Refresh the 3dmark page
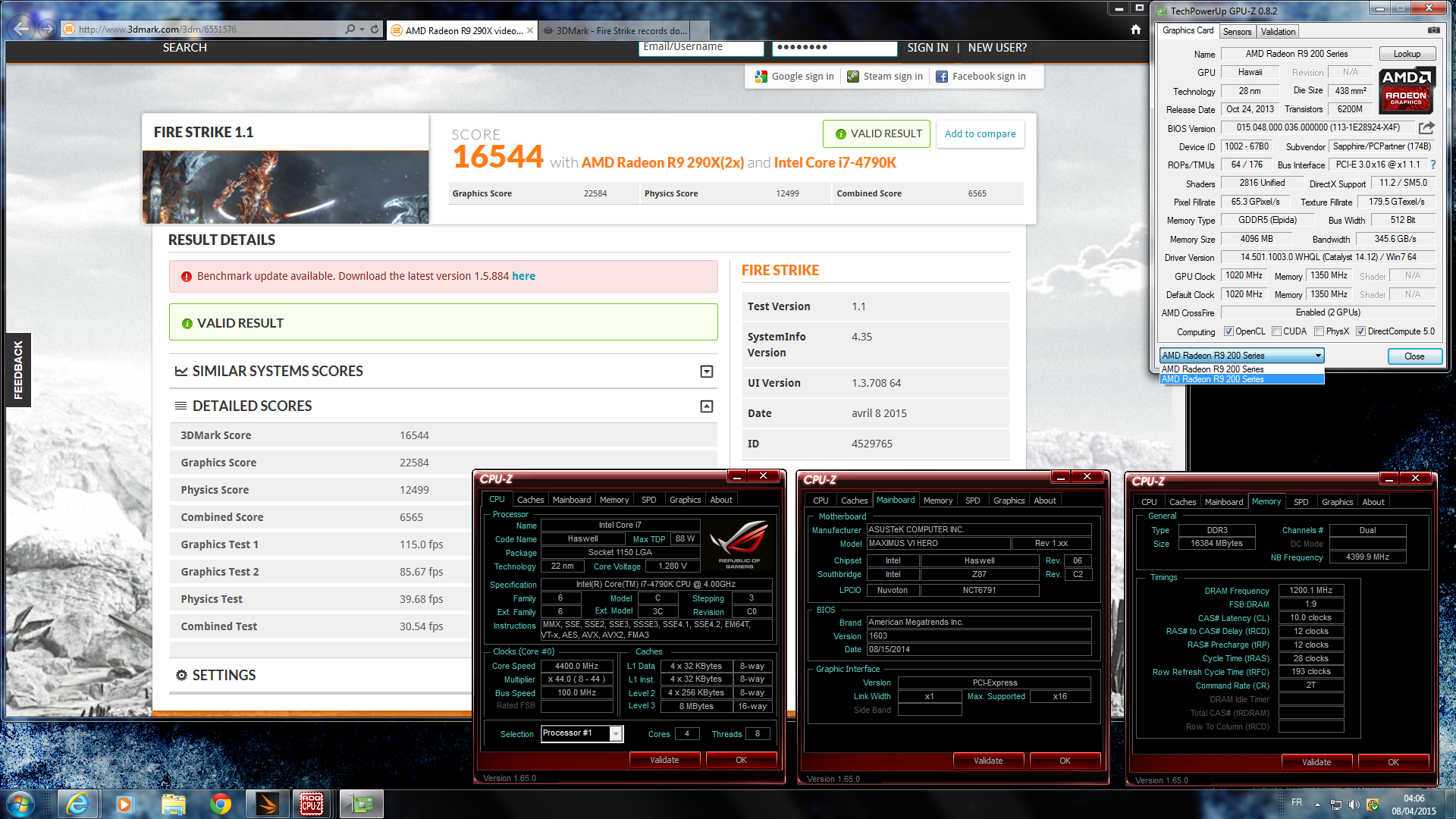The image size is (1456, 819). pos(375,30)
